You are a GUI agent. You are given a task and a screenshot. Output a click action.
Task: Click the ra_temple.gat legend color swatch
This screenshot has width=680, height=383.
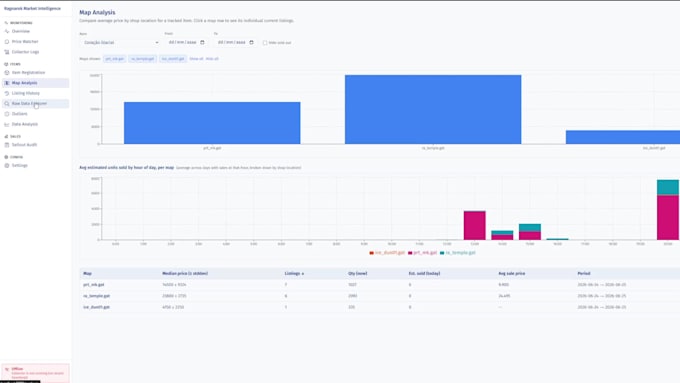[x=442, y=253]
